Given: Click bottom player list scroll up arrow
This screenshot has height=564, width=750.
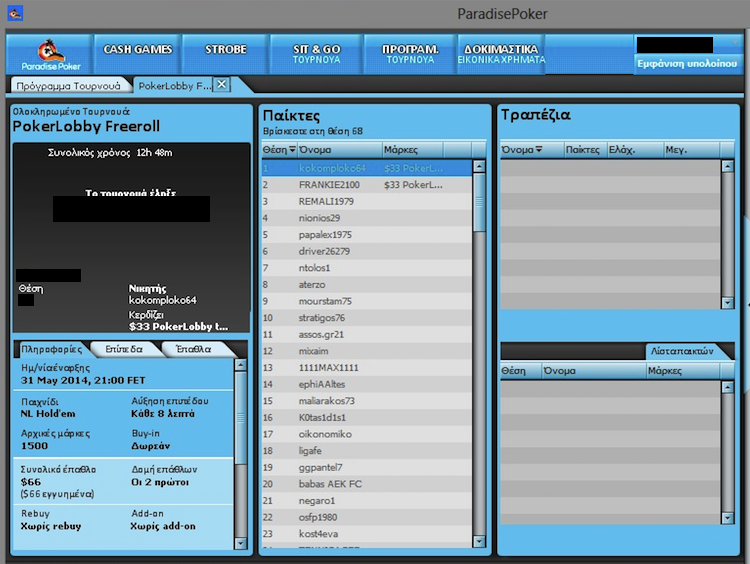Looking at the screenshot, I should point(728,387).
